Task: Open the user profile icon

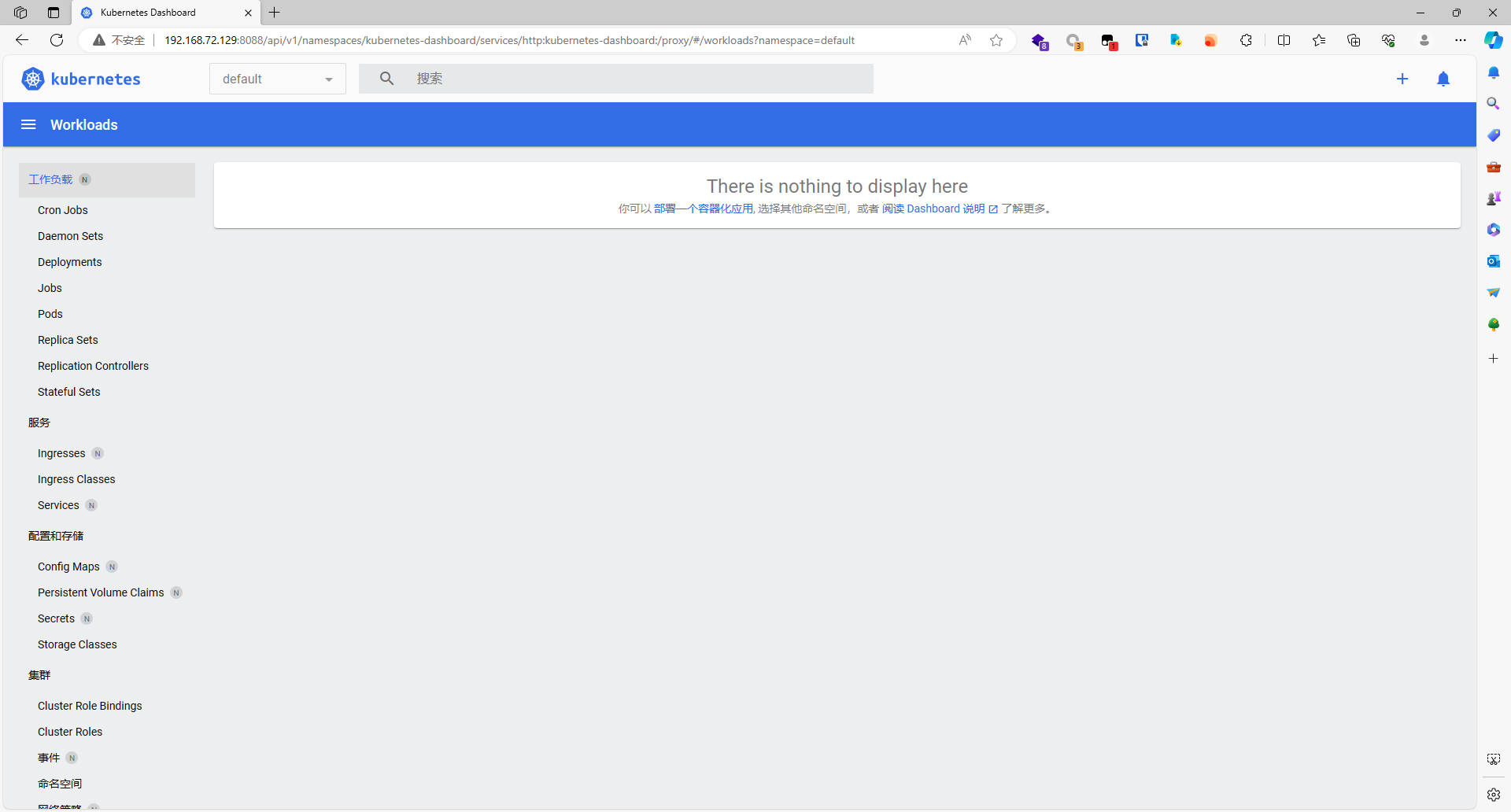Action: click(1424, 40)
